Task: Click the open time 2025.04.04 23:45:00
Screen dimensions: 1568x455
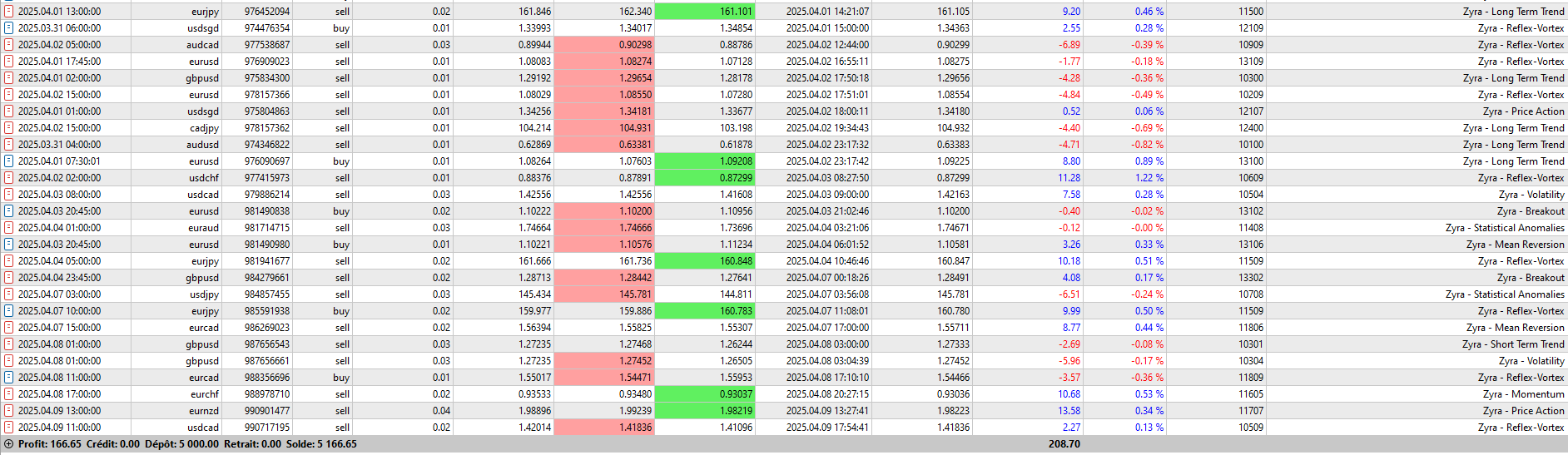Action: (x=59, y=278)
